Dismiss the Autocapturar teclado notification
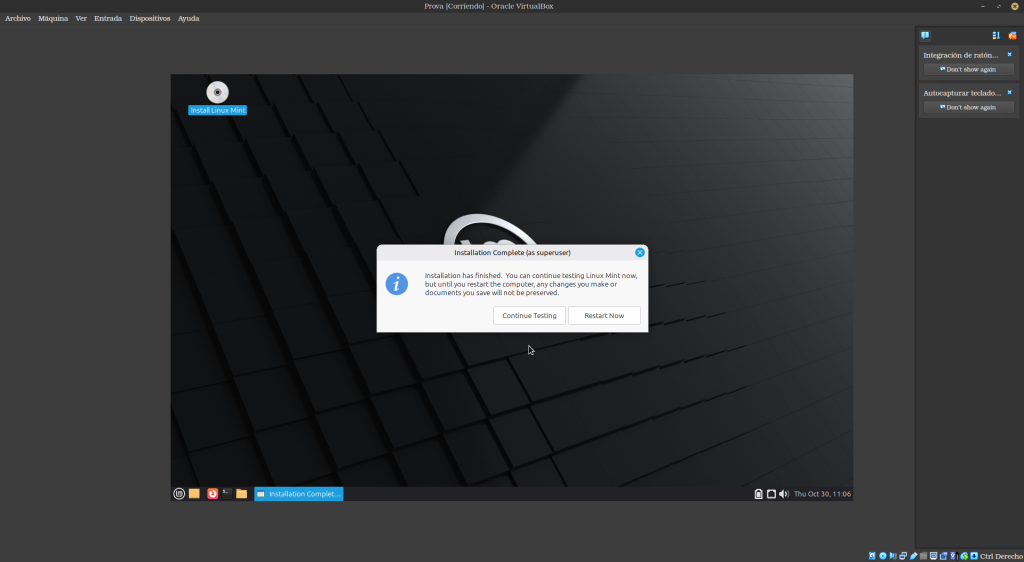The width and height of the screenshot is (1024, 562). (1009, 92)
